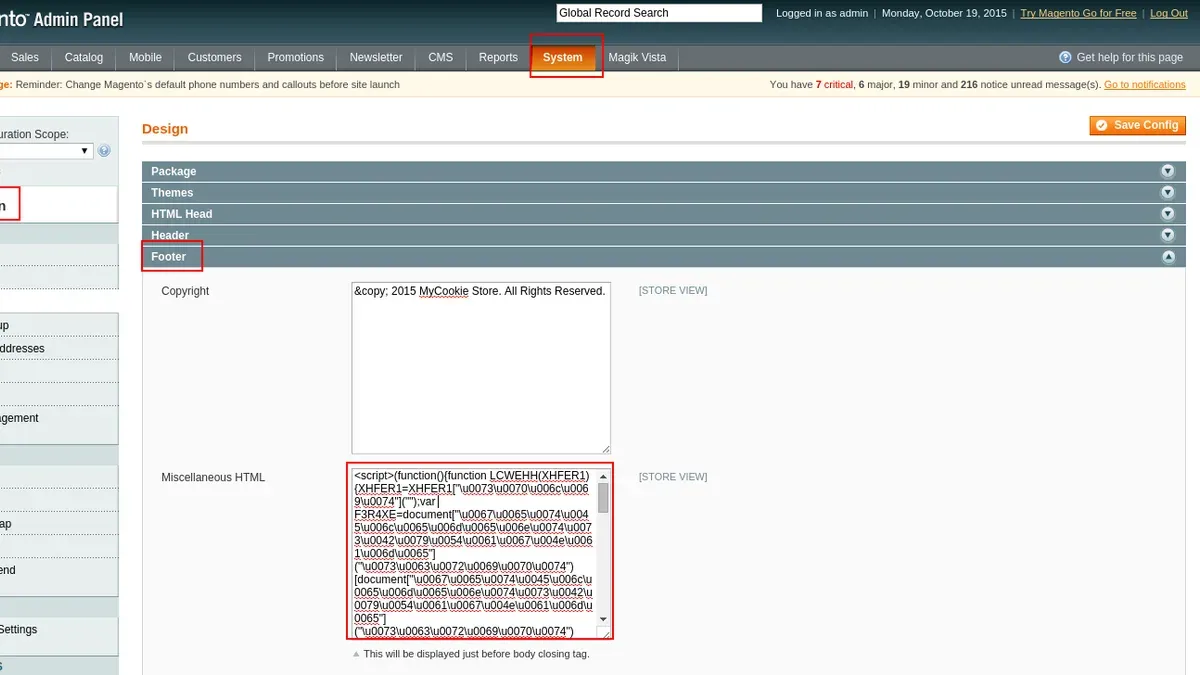
Task: Click the 7 critical messages count
Action: click(833, 85)
